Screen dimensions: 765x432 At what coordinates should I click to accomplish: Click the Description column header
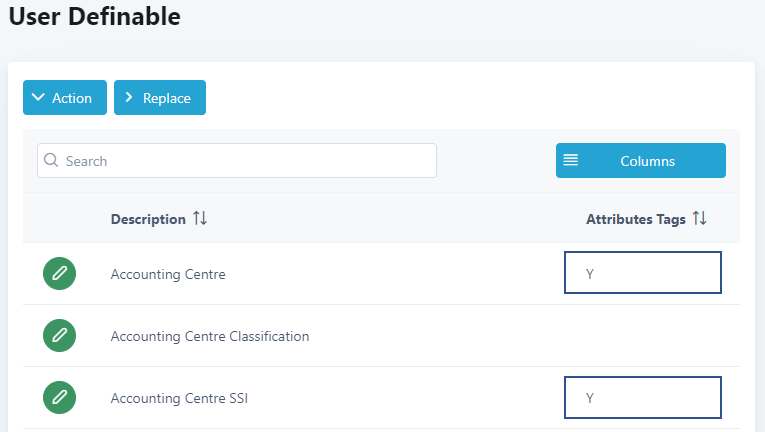click(x=148, y=219)
